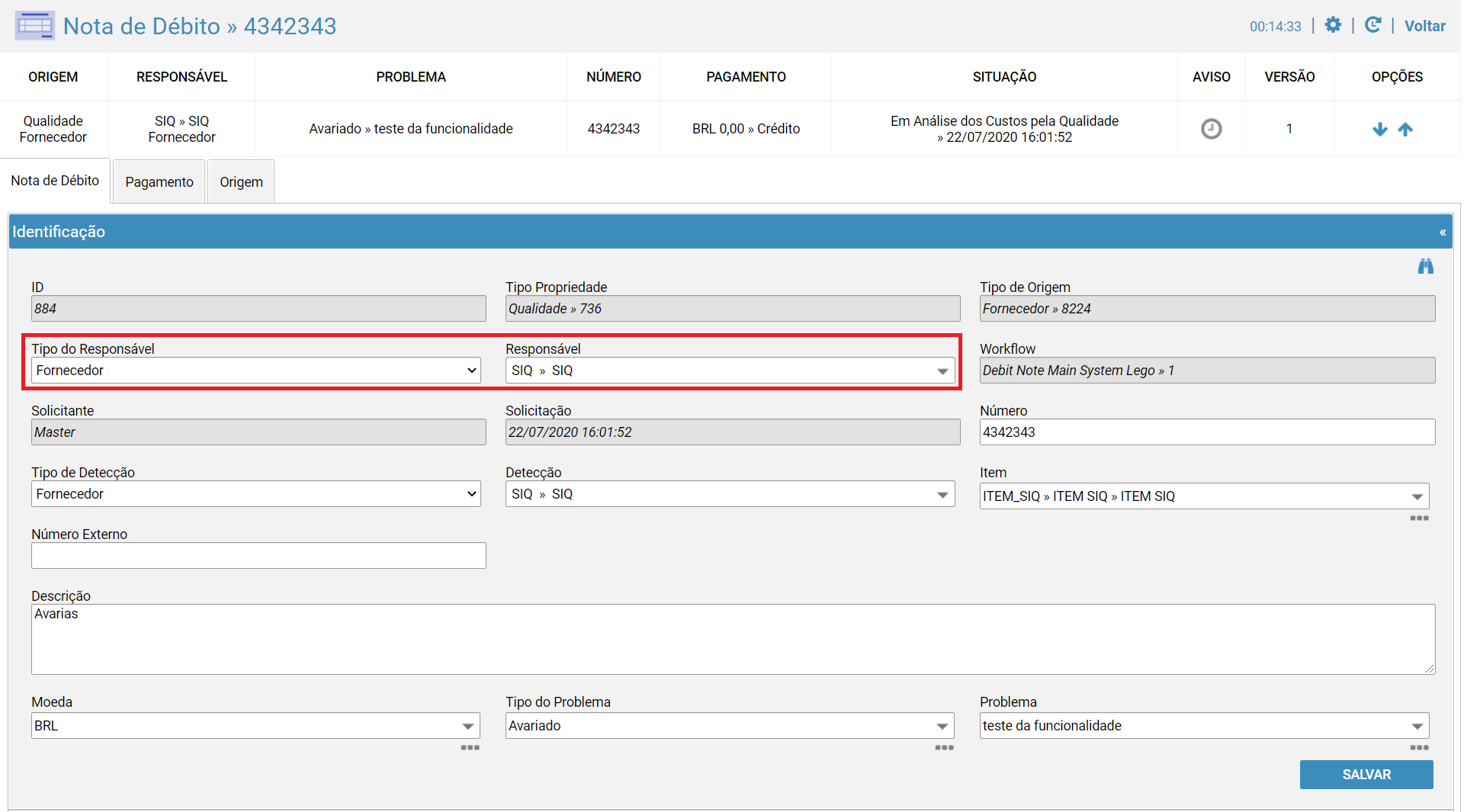Click the Descrição text area
This screenshot has width=1464, height=812.
coord(733,640)
